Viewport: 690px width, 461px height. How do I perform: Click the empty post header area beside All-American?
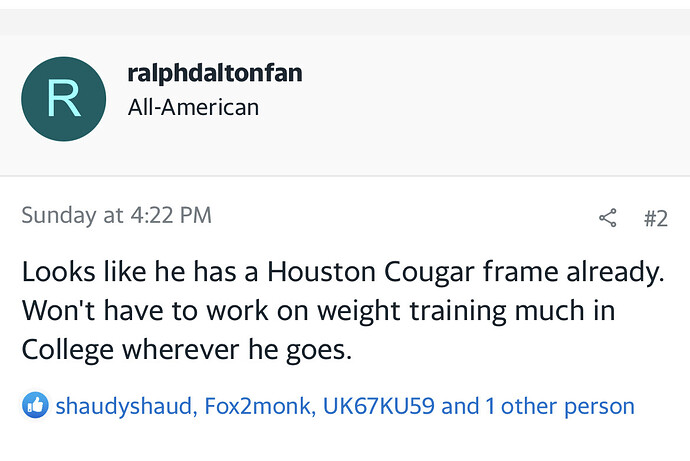tap(484, 106)
